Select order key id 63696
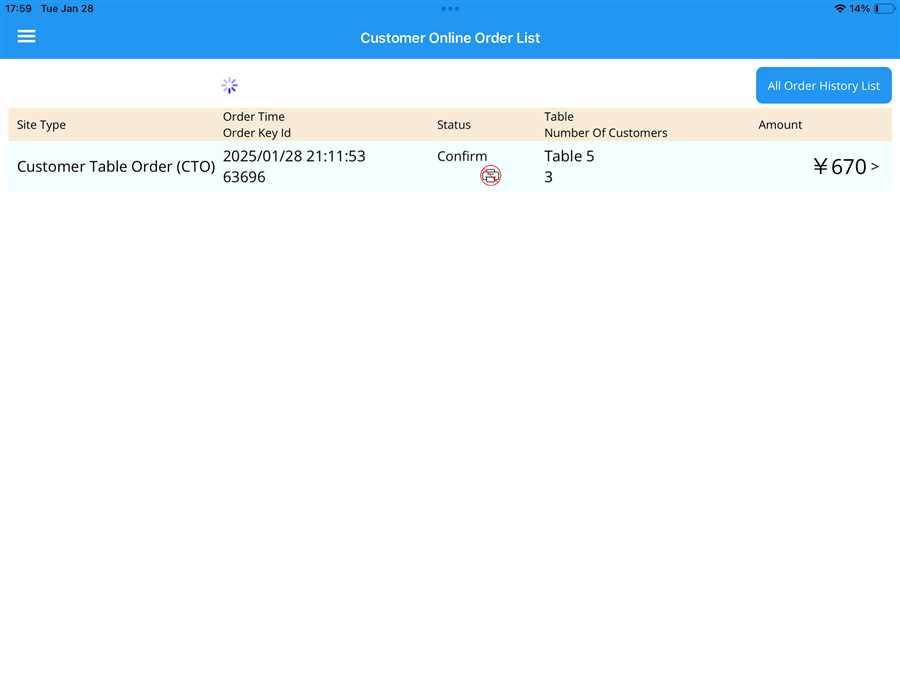 (x=244, y=177)
